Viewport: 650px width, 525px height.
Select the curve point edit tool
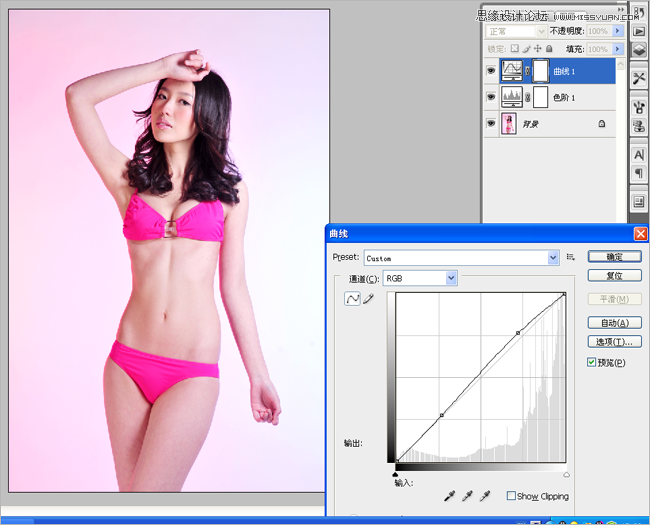pyautogui.click(x=352, y=299)
